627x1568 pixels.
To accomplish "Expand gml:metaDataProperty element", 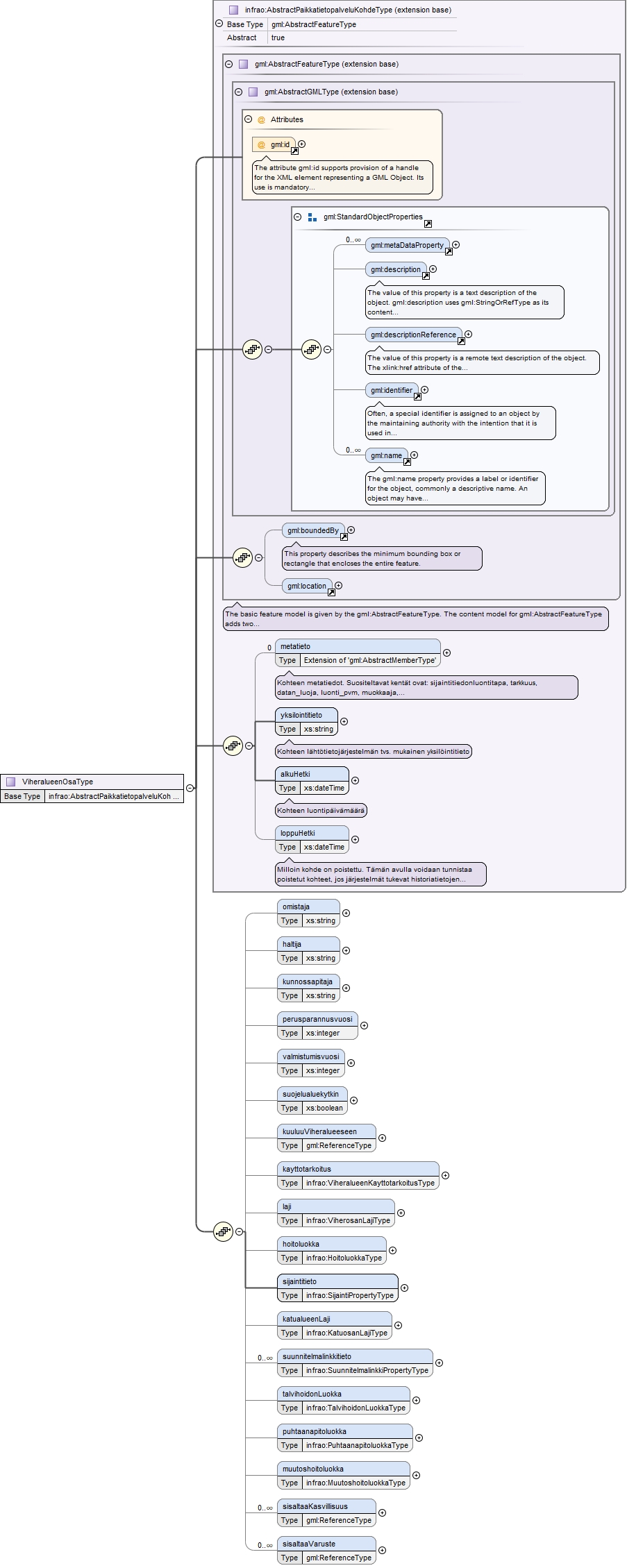I will click(x=455, y=244).
